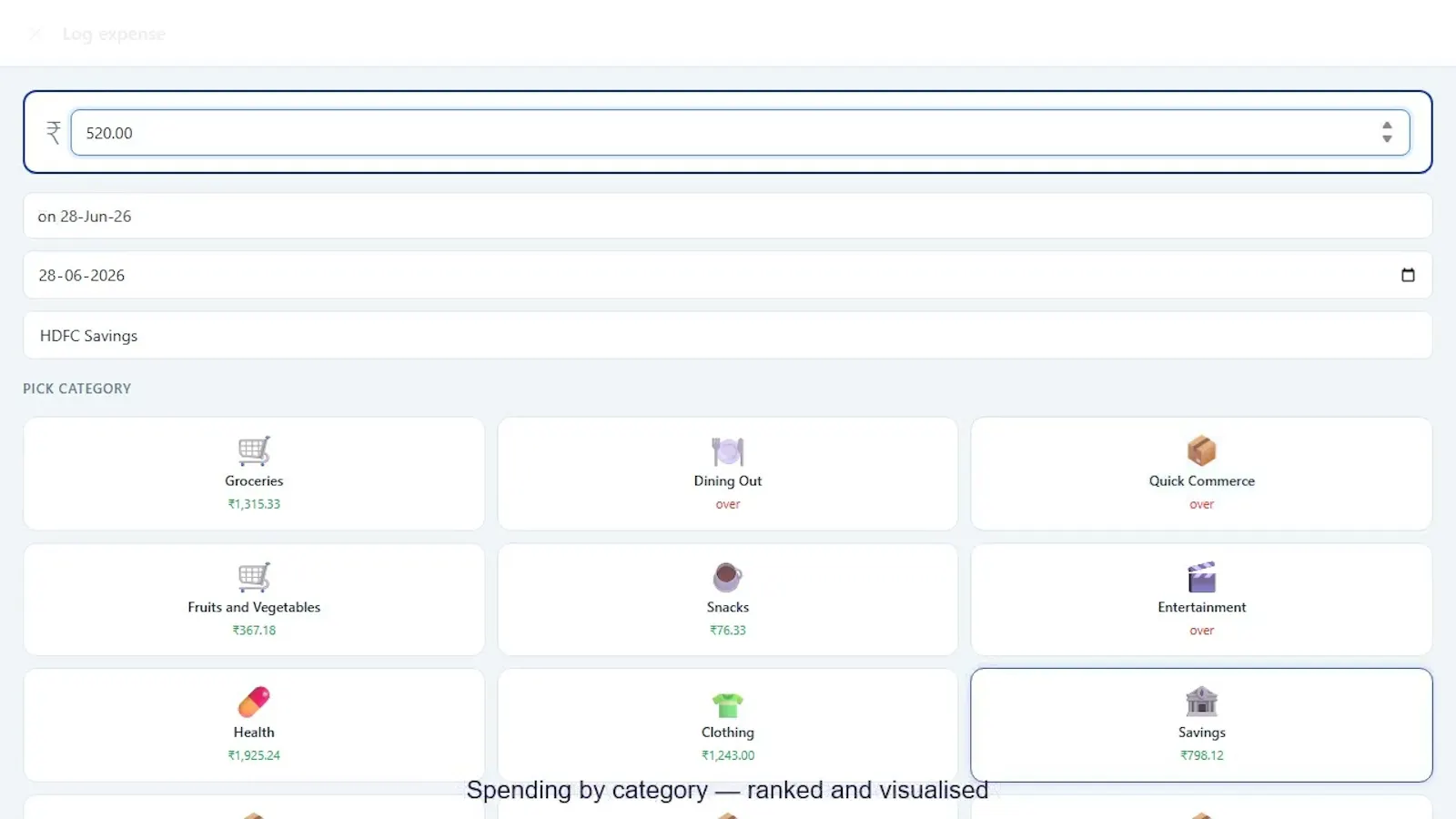Click the PICK CATEGORY heading
This screenshot has width=1456, height=819.
[77, 389]
